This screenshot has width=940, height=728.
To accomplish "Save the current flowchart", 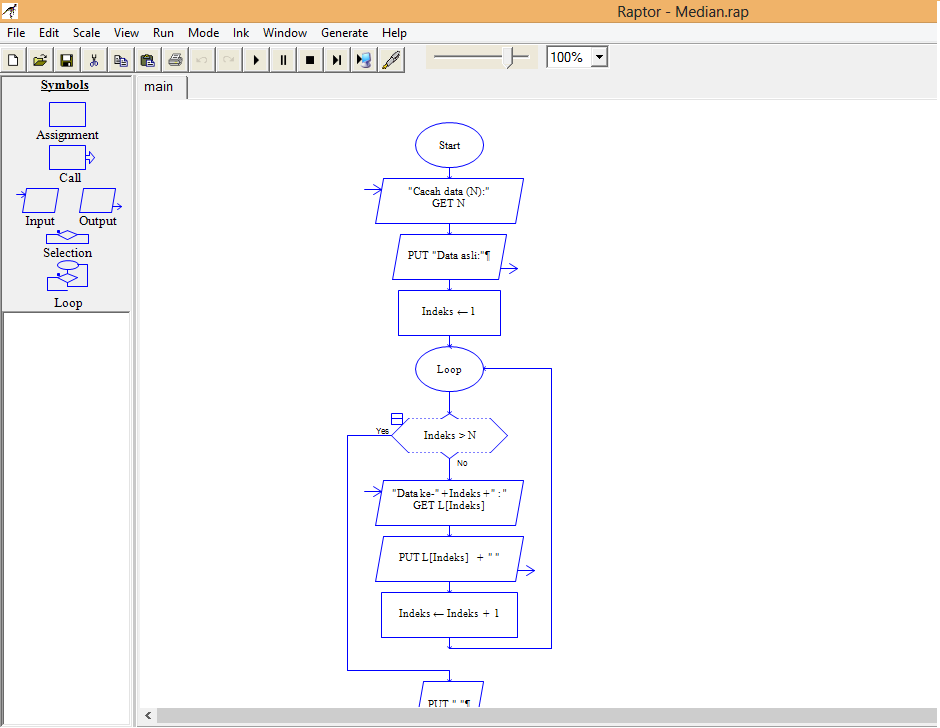I will pos(66,59).
